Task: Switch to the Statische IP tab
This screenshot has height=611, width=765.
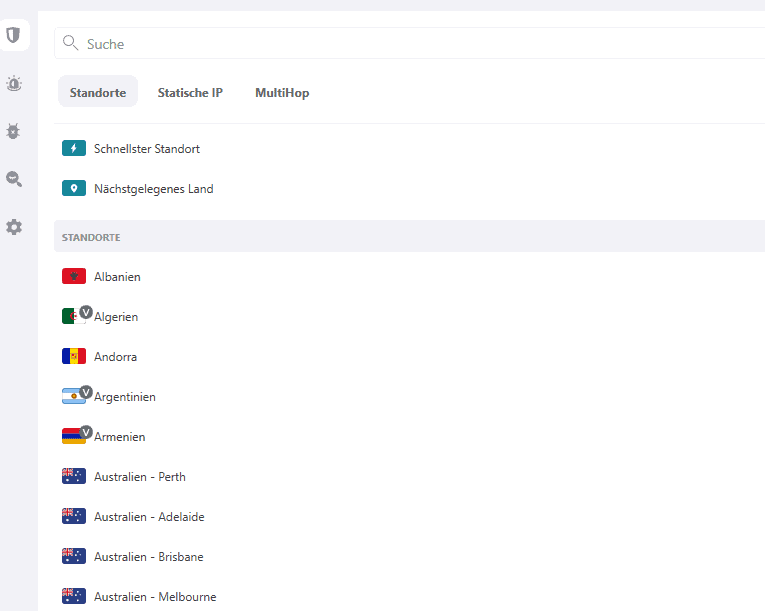Action: [190, 92]
